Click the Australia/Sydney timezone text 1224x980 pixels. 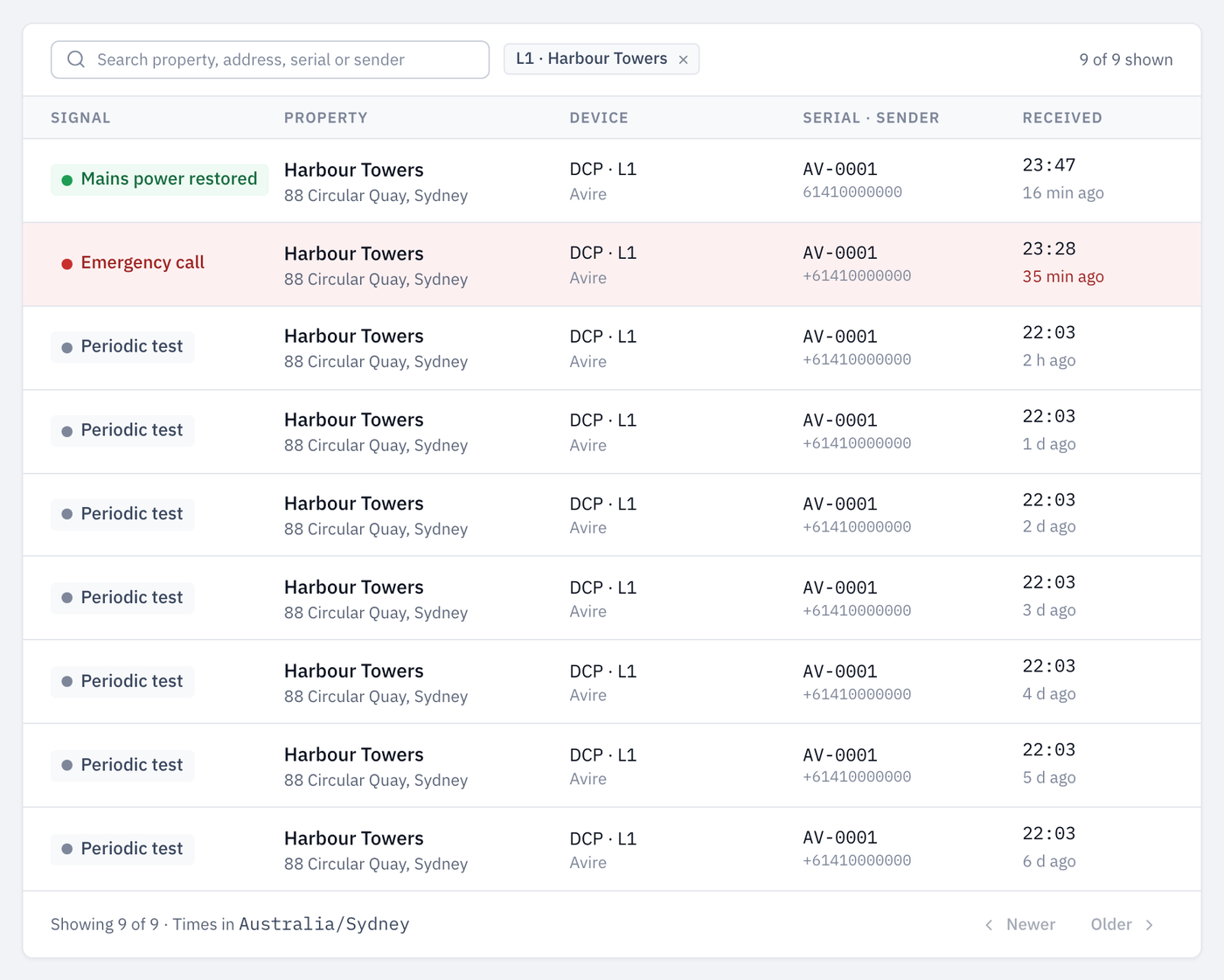[x=324, y=924]
